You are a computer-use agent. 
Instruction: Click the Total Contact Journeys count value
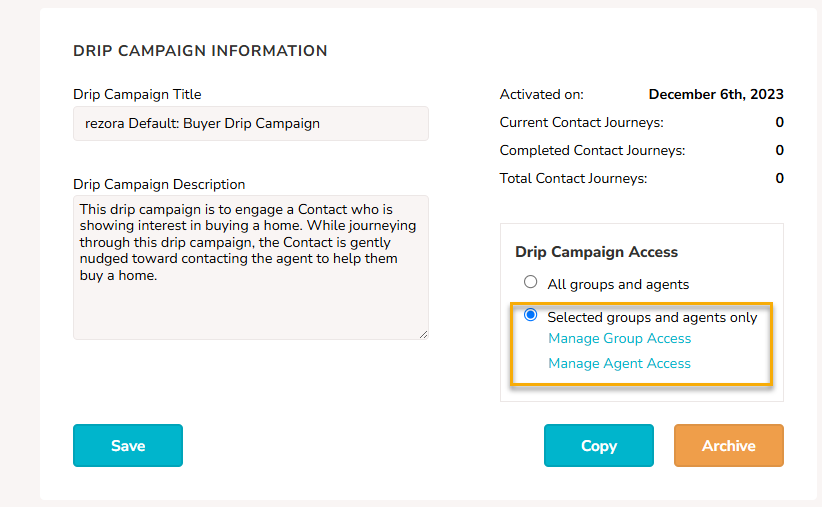(780, 178)
